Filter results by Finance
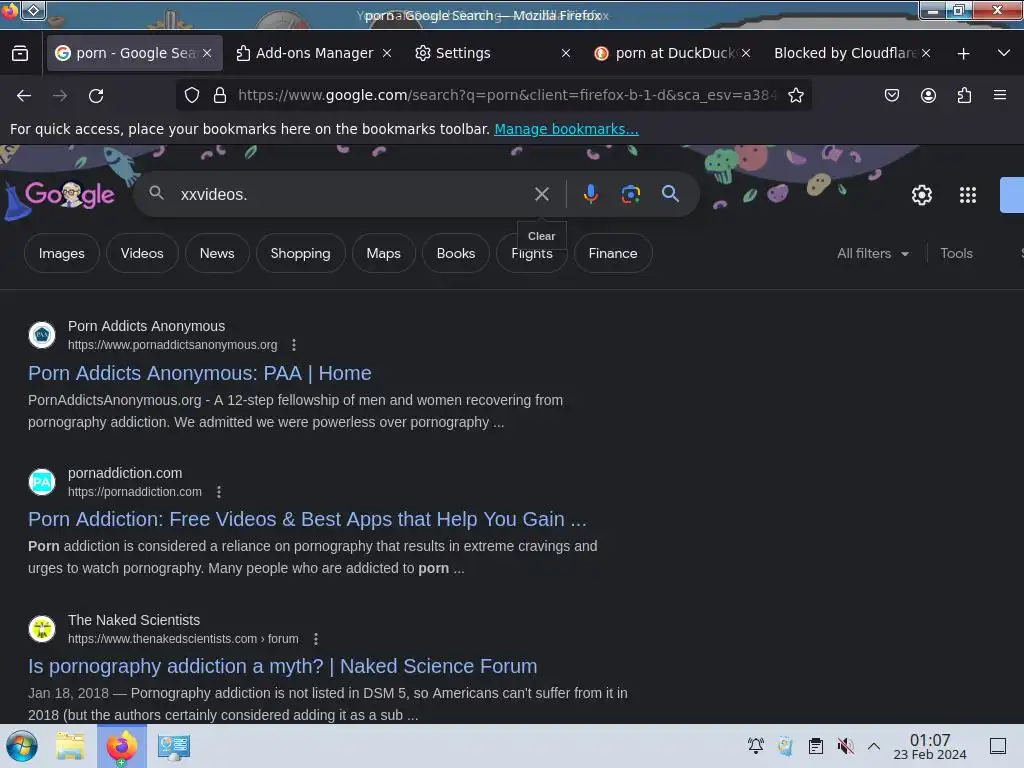 [x=613, y=253]
